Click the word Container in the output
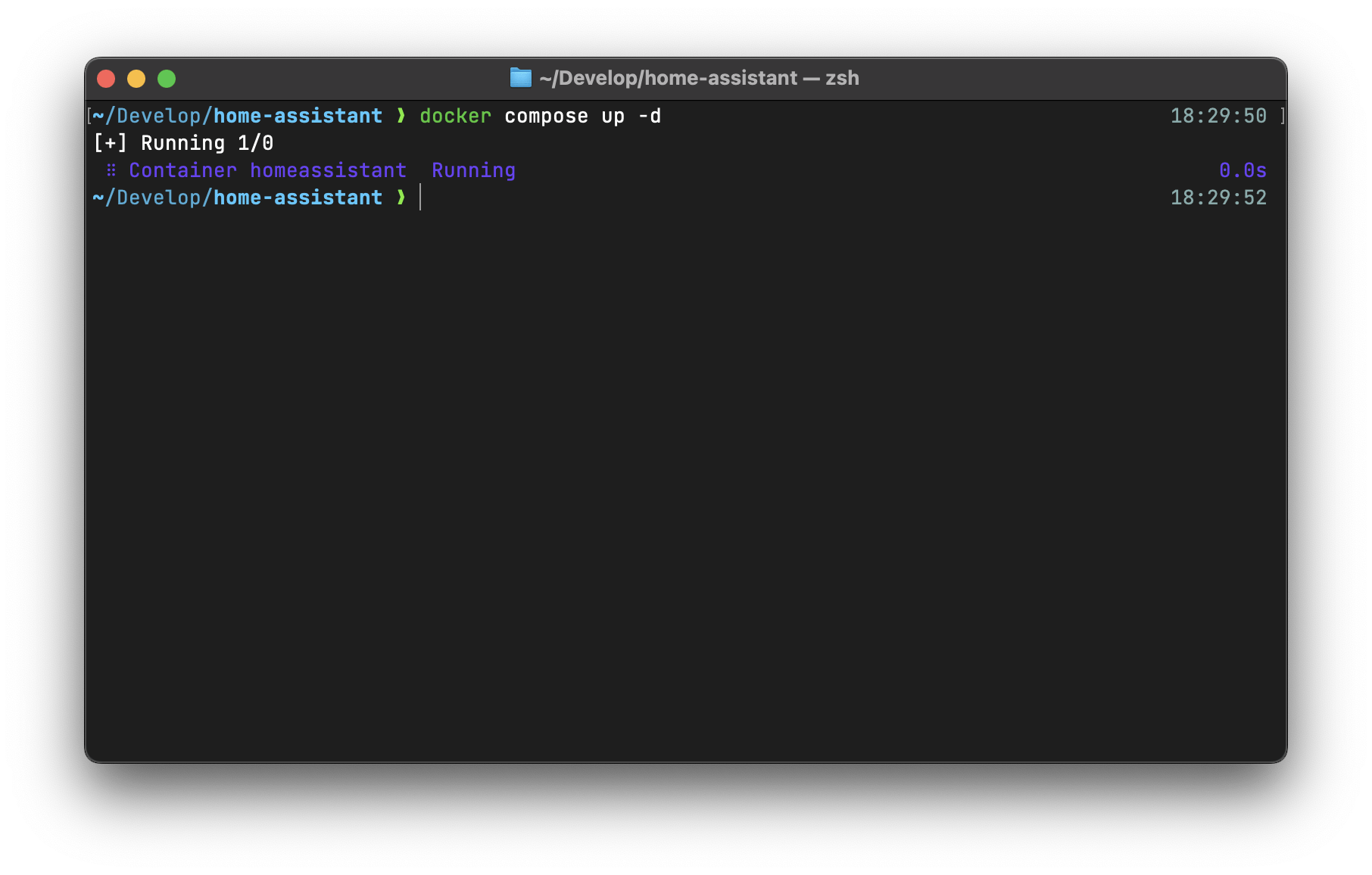The image size is (1372, 875). (x=182, y=170)
